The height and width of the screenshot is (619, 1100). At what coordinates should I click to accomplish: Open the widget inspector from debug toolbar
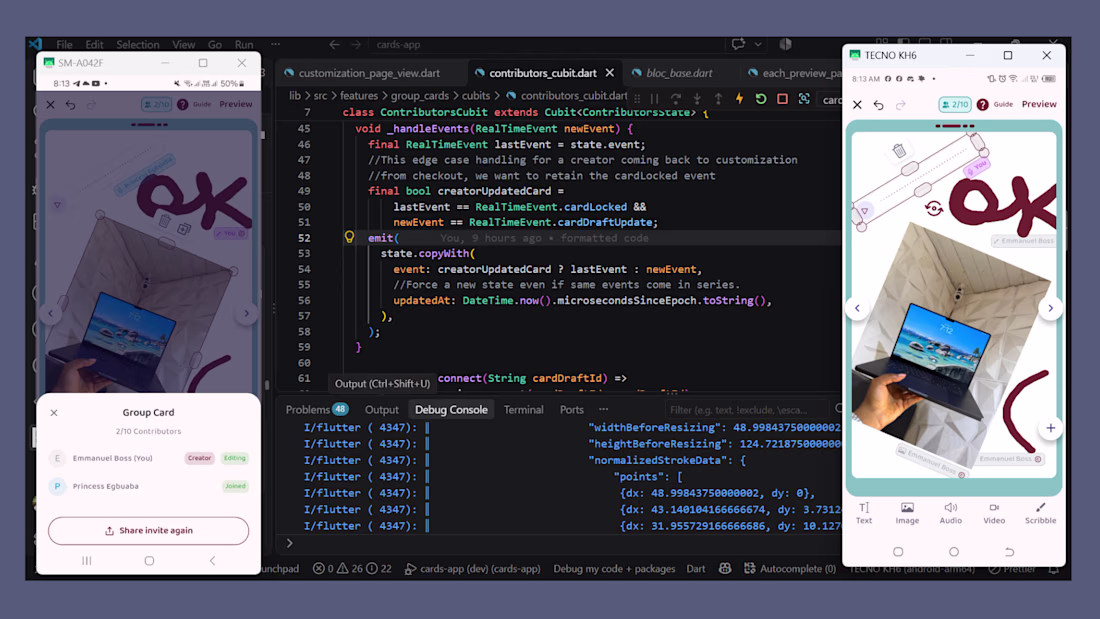(804, 99)
